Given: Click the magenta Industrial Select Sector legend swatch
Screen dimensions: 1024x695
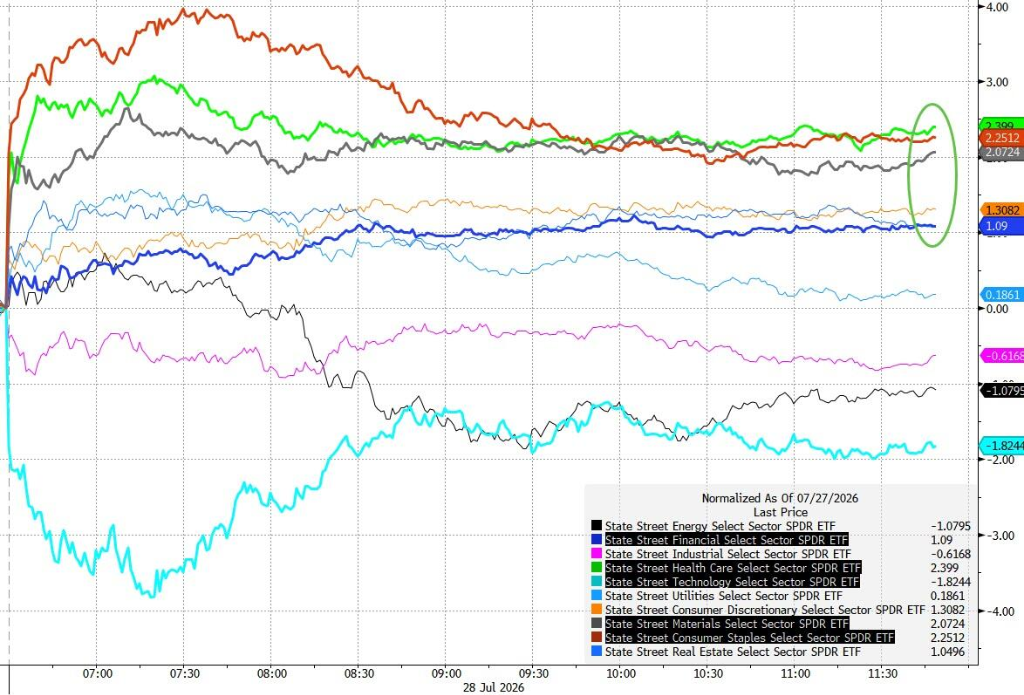Looking at the screenshot, I should pos(596,554).
